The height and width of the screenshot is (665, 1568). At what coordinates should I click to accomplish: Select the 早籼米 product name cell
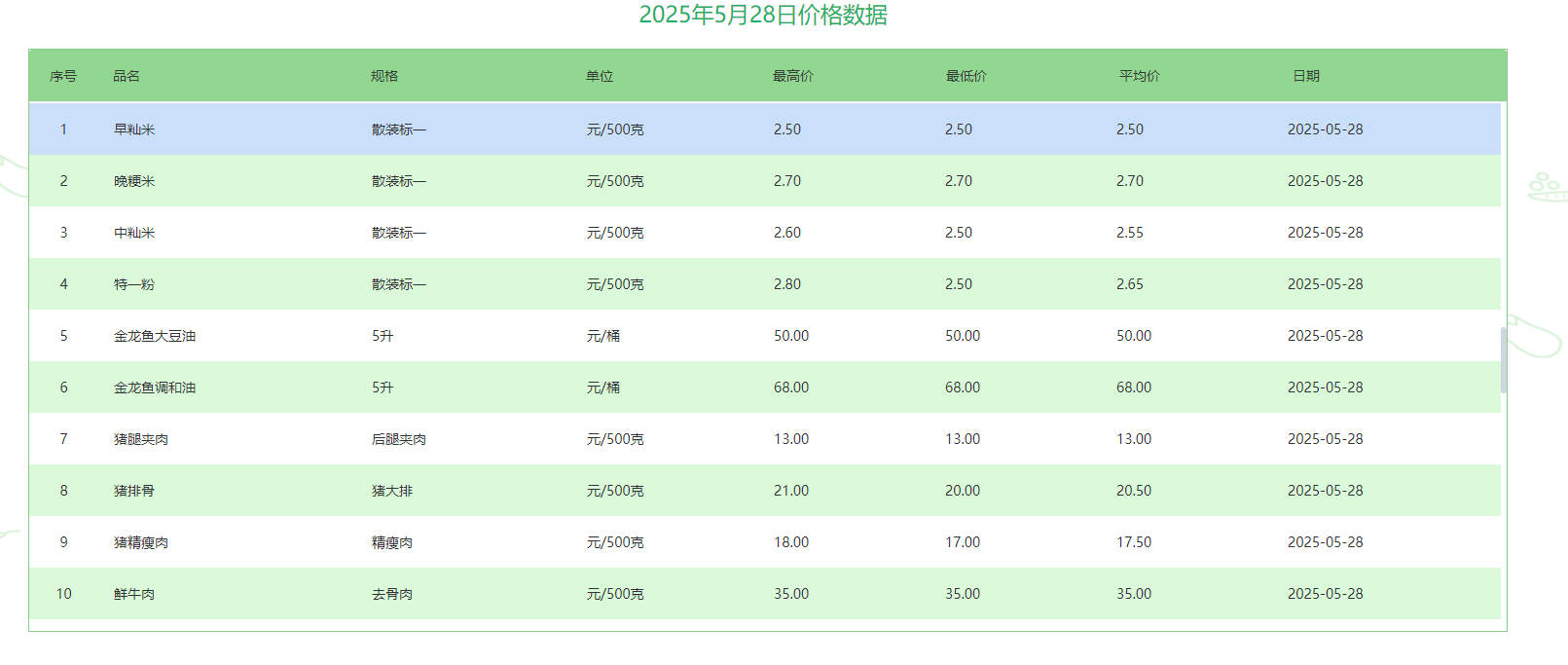[134, 129]
